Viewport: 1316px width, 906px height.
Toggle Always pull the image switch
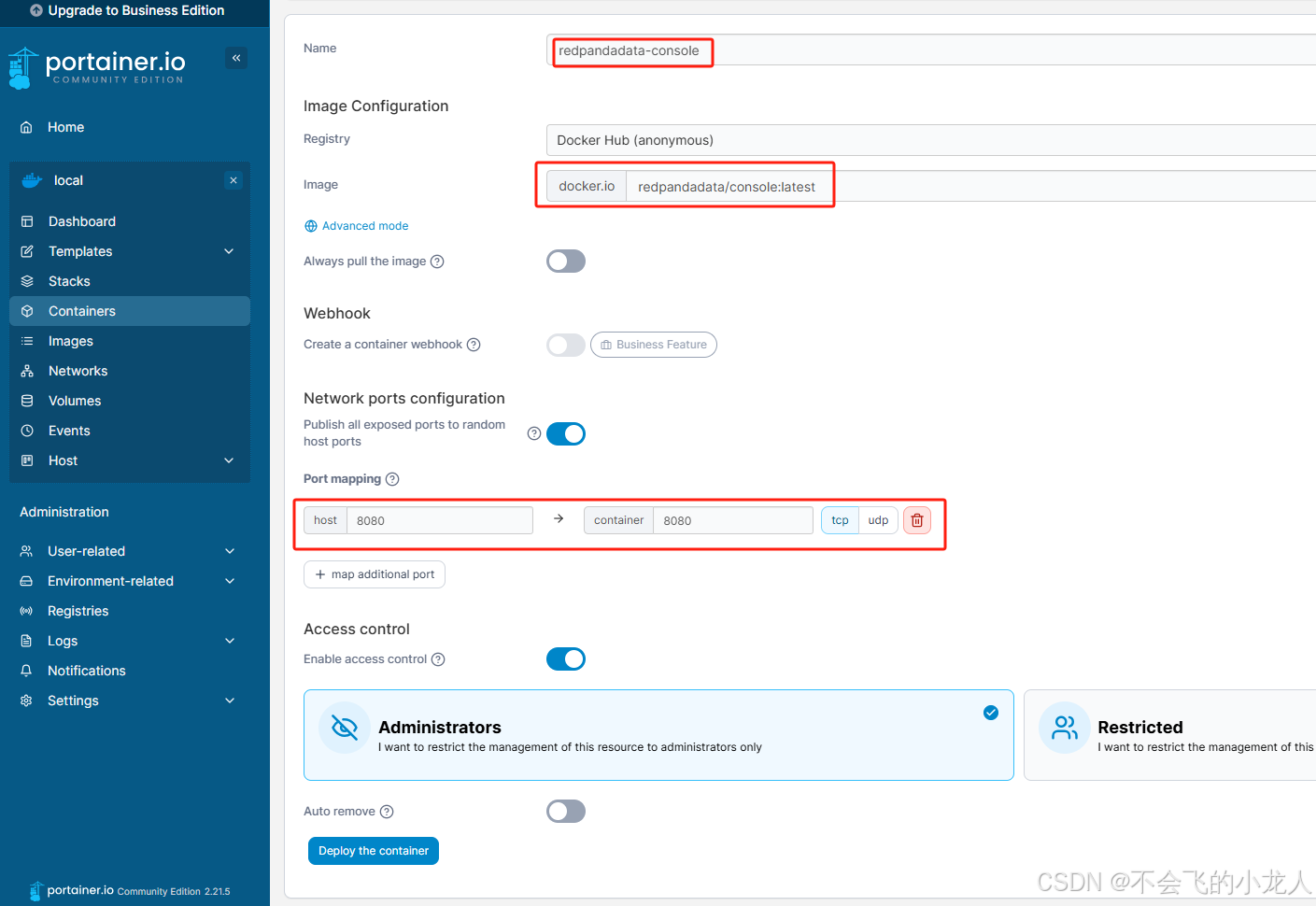coord(566,262)
